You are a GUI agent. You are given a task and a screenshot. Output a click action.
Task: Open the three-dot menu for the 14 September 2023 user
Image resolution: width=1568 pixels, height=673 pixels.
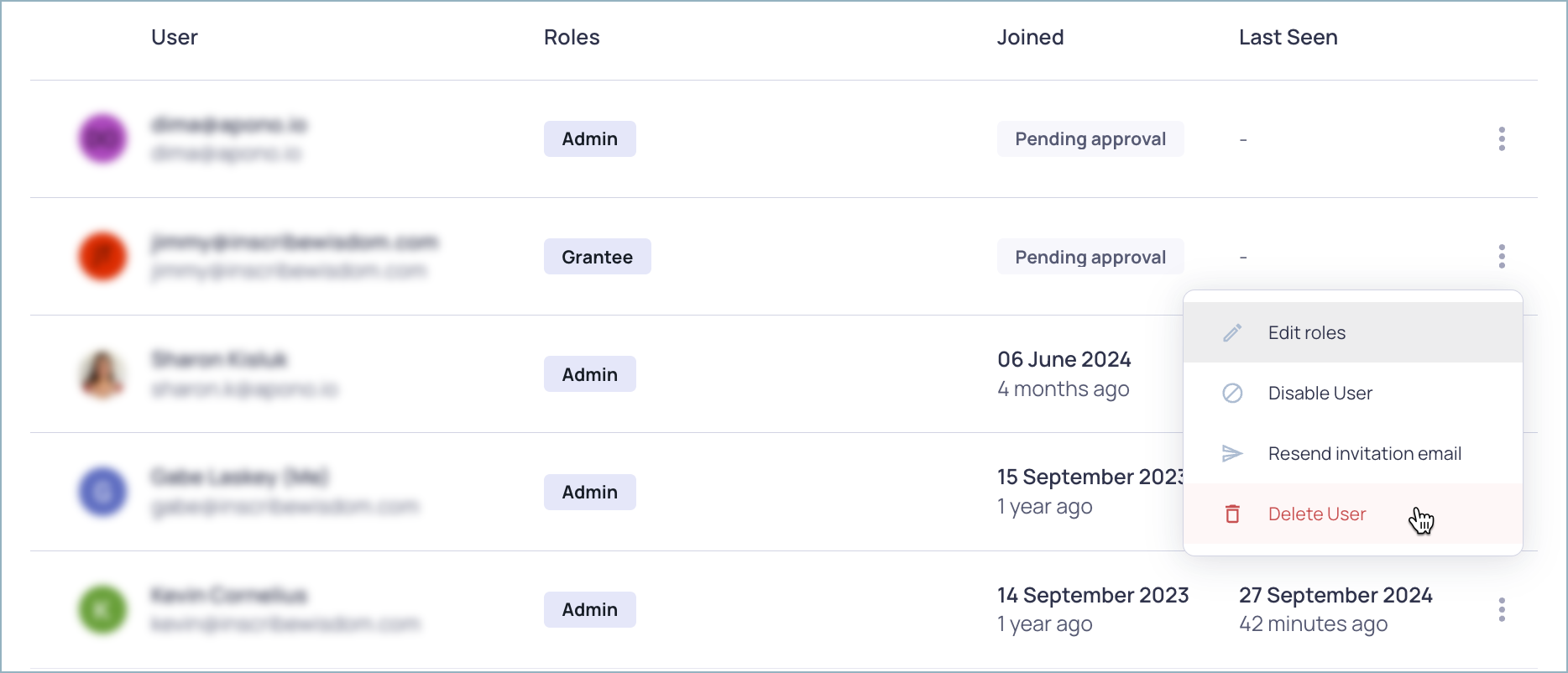1502,610
